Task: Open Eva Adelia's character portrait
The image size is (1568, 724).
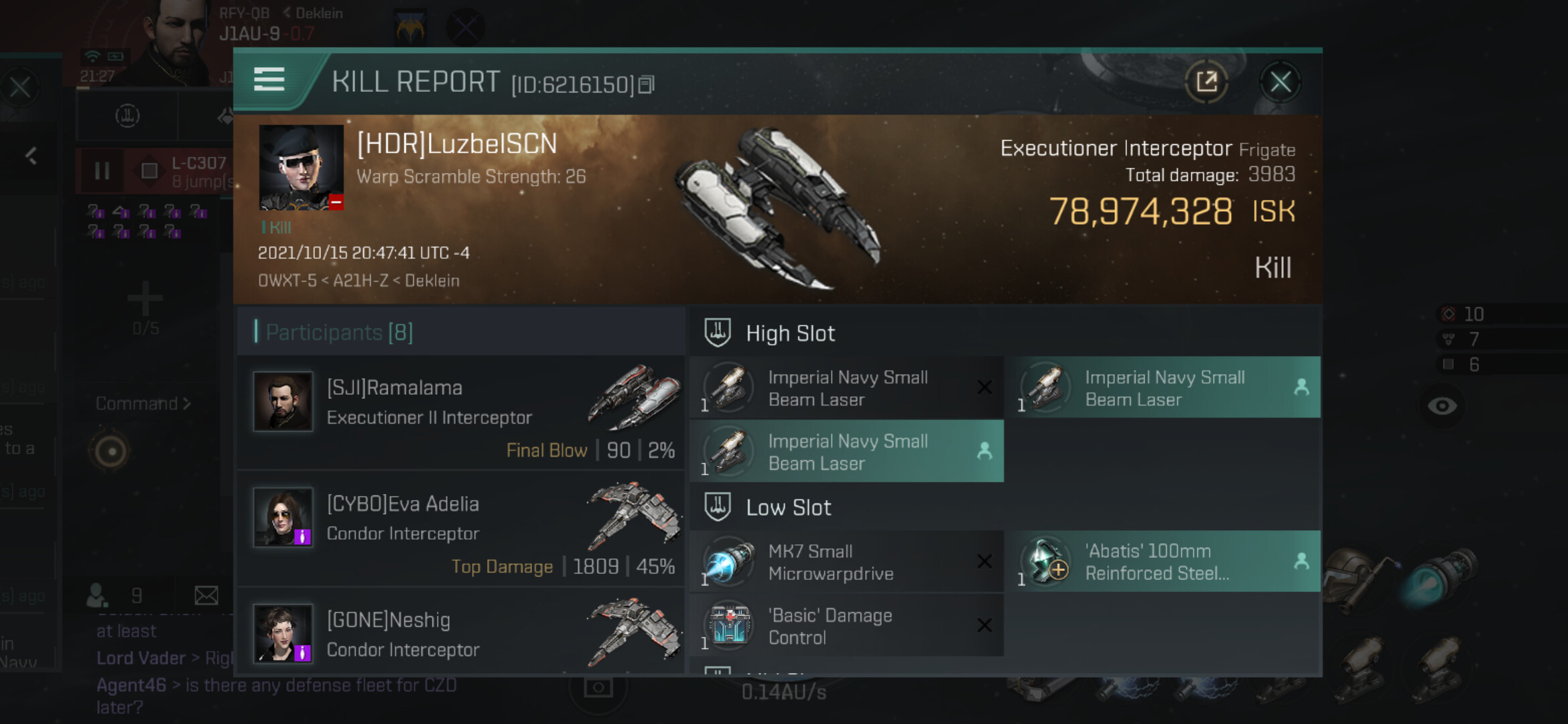Action: coord(283,518)
